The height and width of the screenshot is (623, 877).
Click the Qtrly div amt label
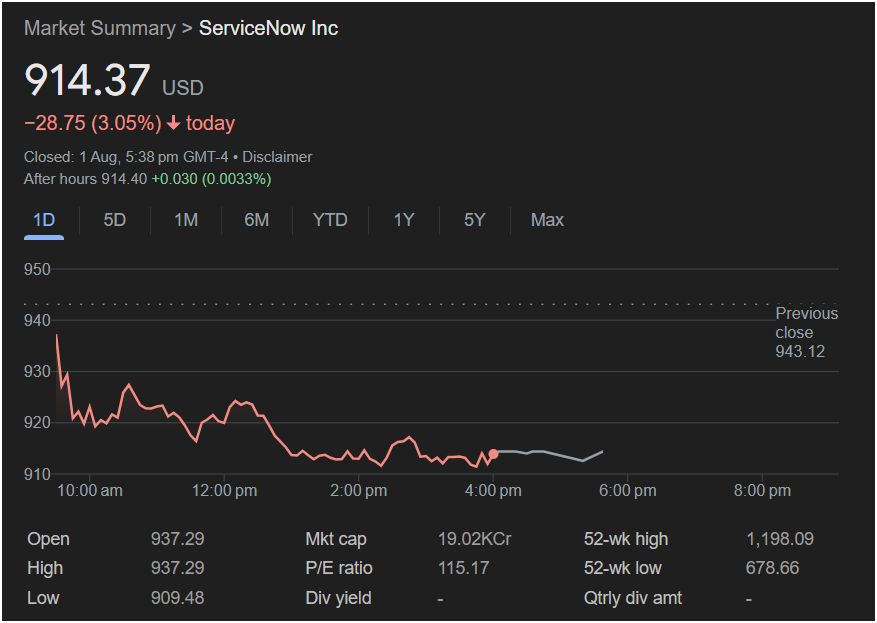633,598
